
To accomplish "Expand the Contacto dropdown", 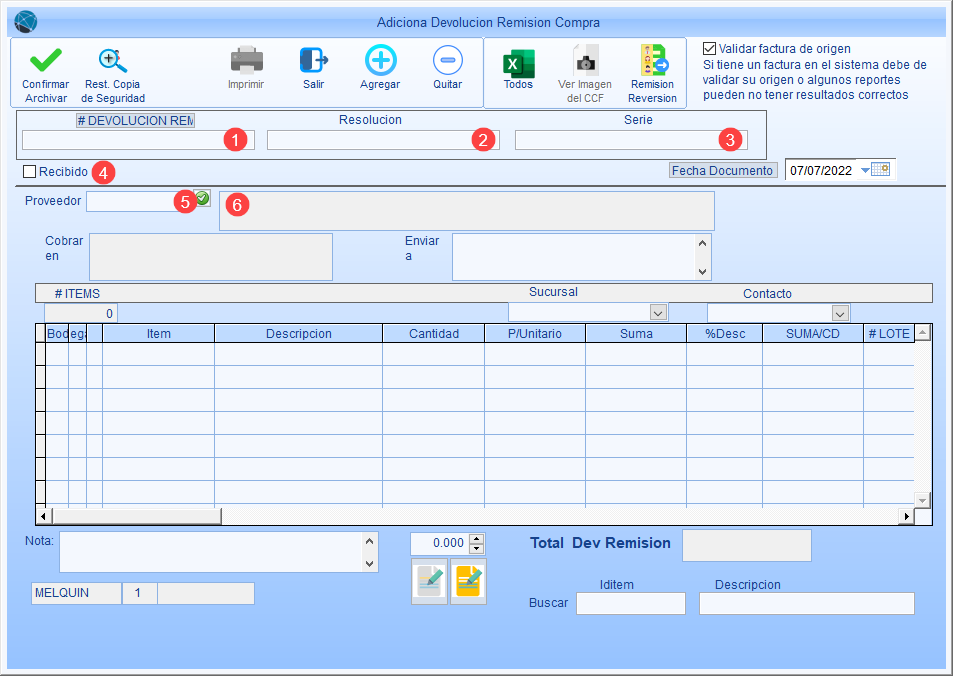I will coord(841,314).
